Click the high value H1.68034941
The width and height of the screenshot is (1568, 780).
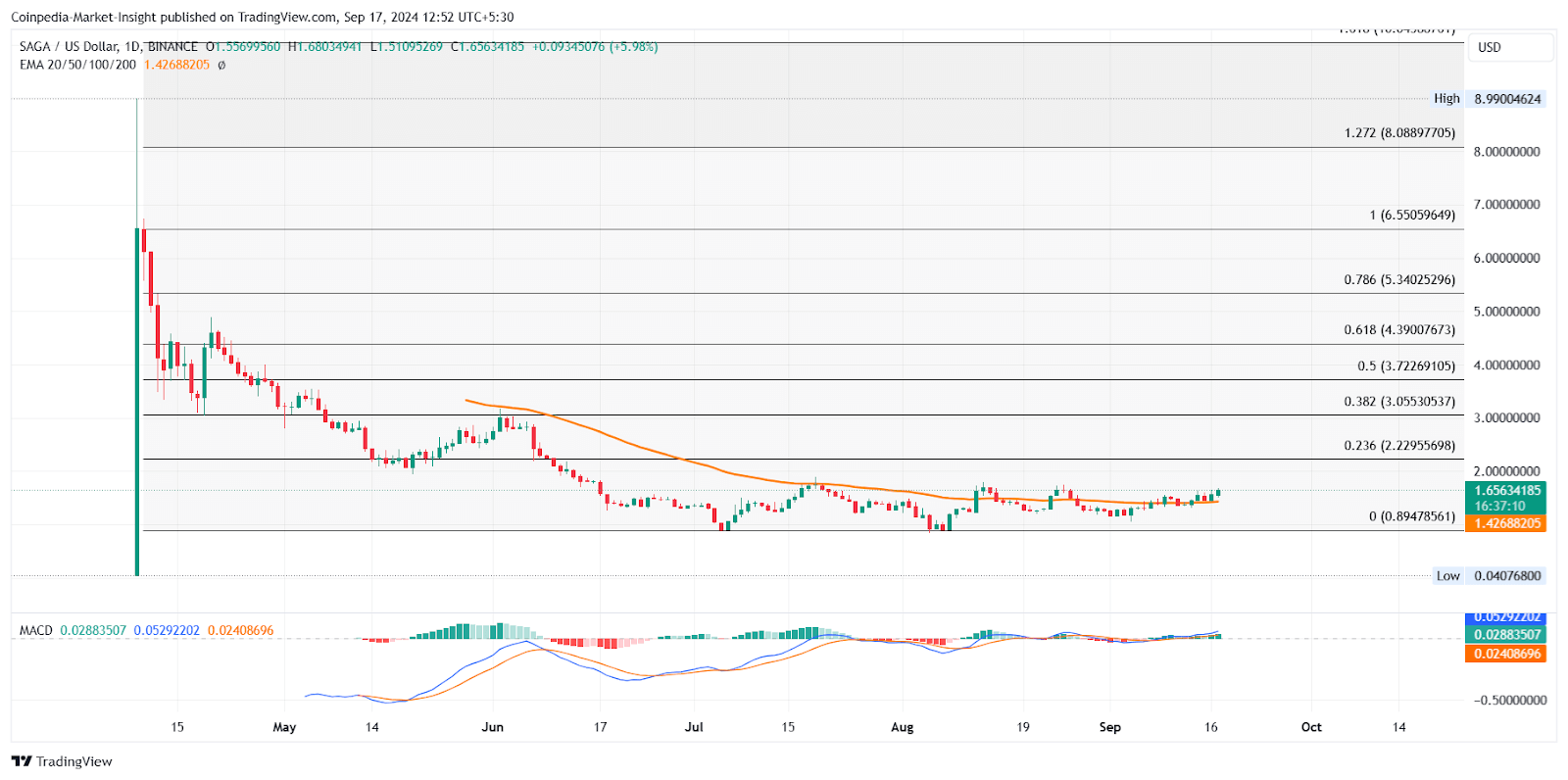[324, 46]
